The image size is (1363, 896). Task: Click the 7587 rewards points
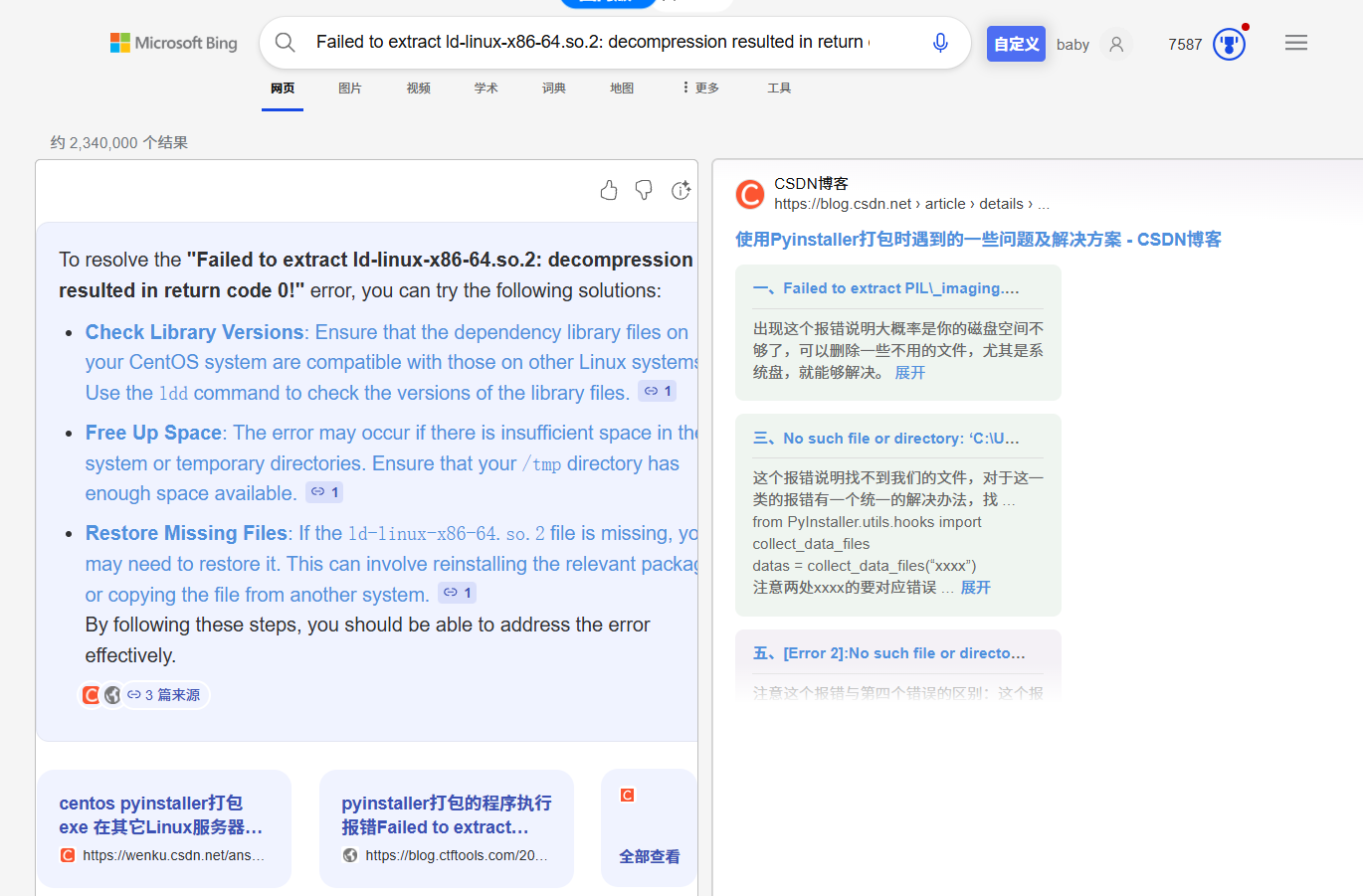tap(1185, 45)
